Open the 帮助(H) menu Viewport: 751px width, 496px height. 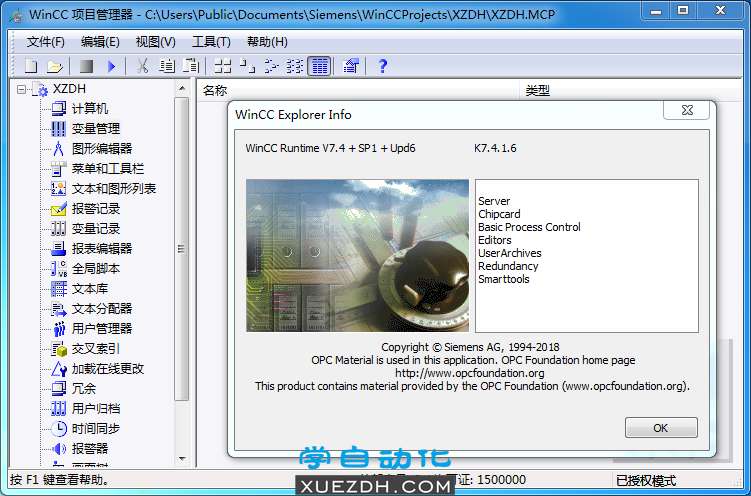click(267, 42)
